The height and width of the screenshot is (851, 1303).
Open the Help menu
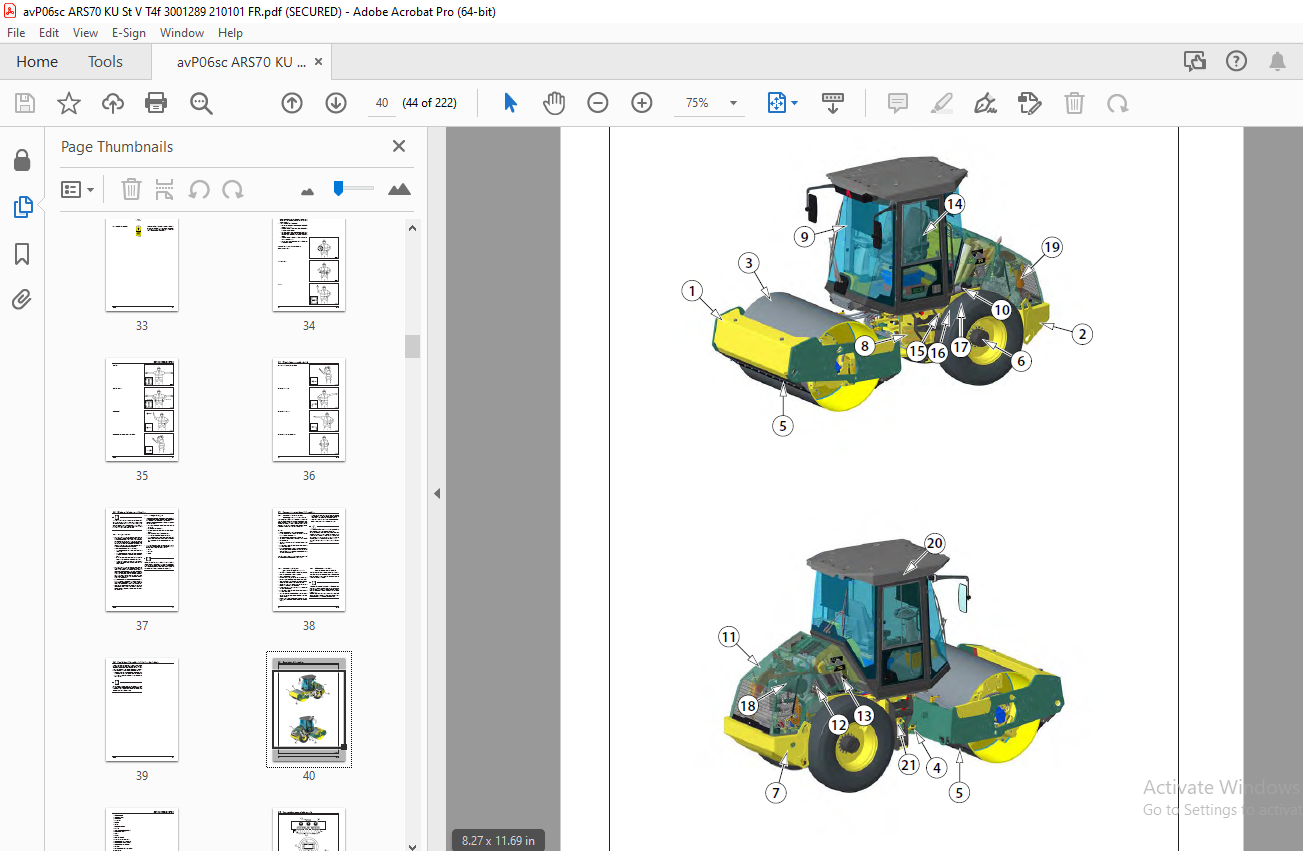pos(230,33)
